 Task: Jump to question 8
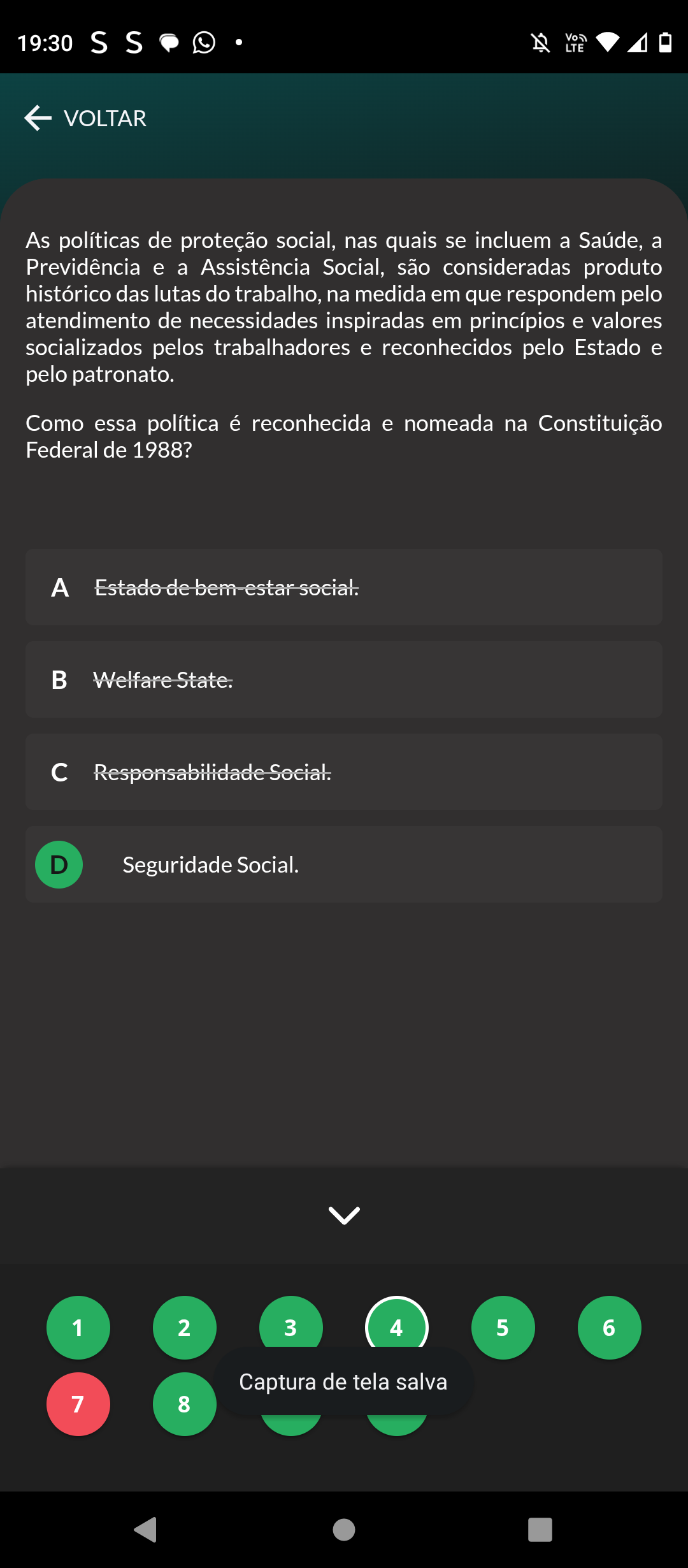184,1404
